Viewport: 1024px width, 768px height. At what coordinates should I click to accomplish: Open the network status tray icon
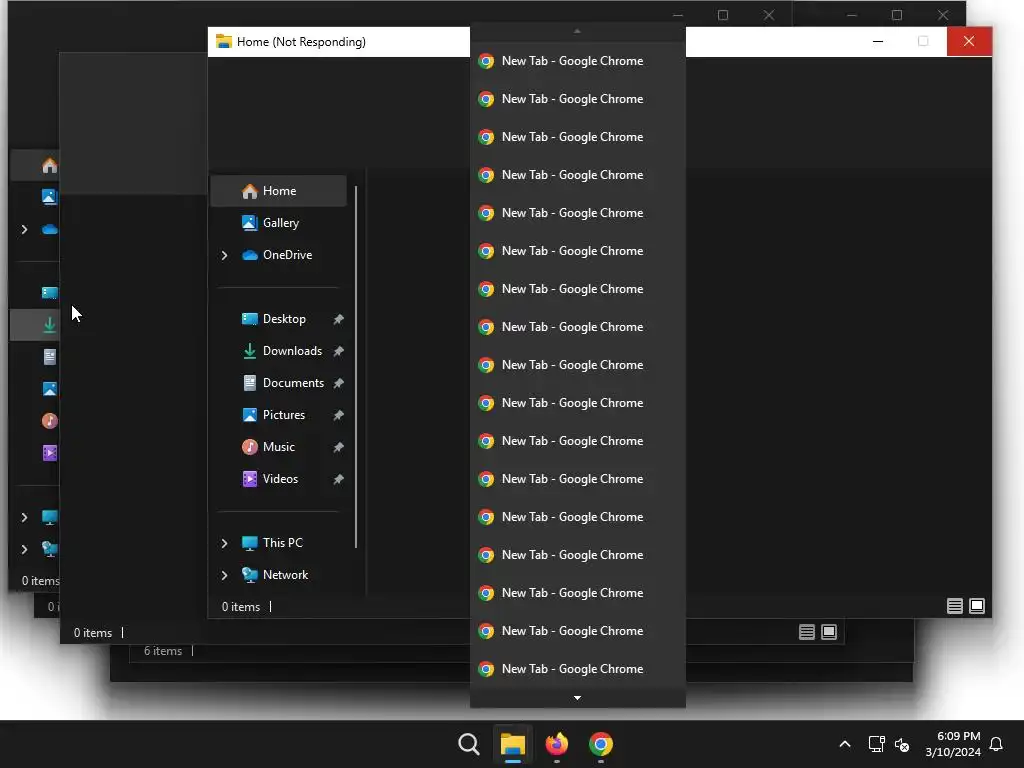tap(876, 744)
